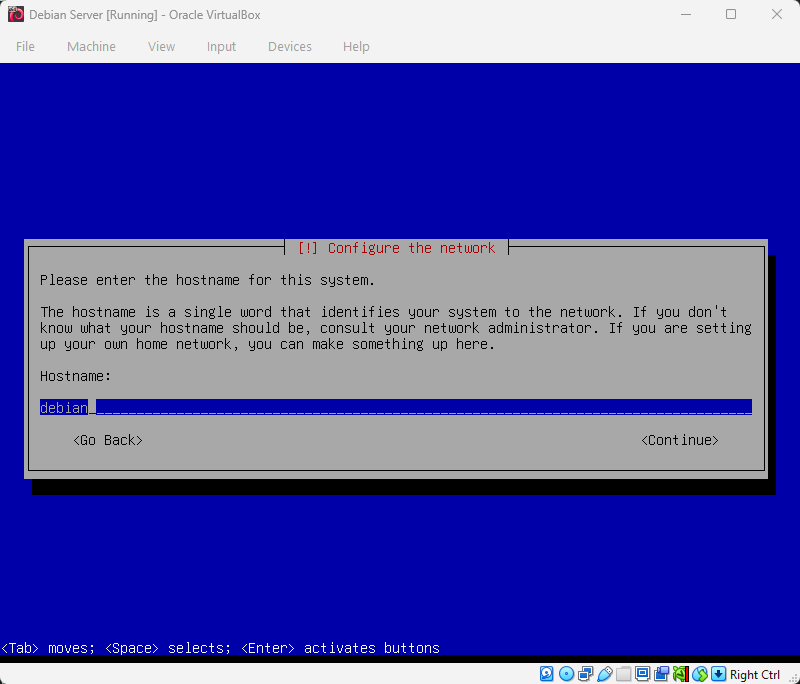Click the optical drive status icon
The width and height of the screenshot is (800, 684).
coord(566,673)
